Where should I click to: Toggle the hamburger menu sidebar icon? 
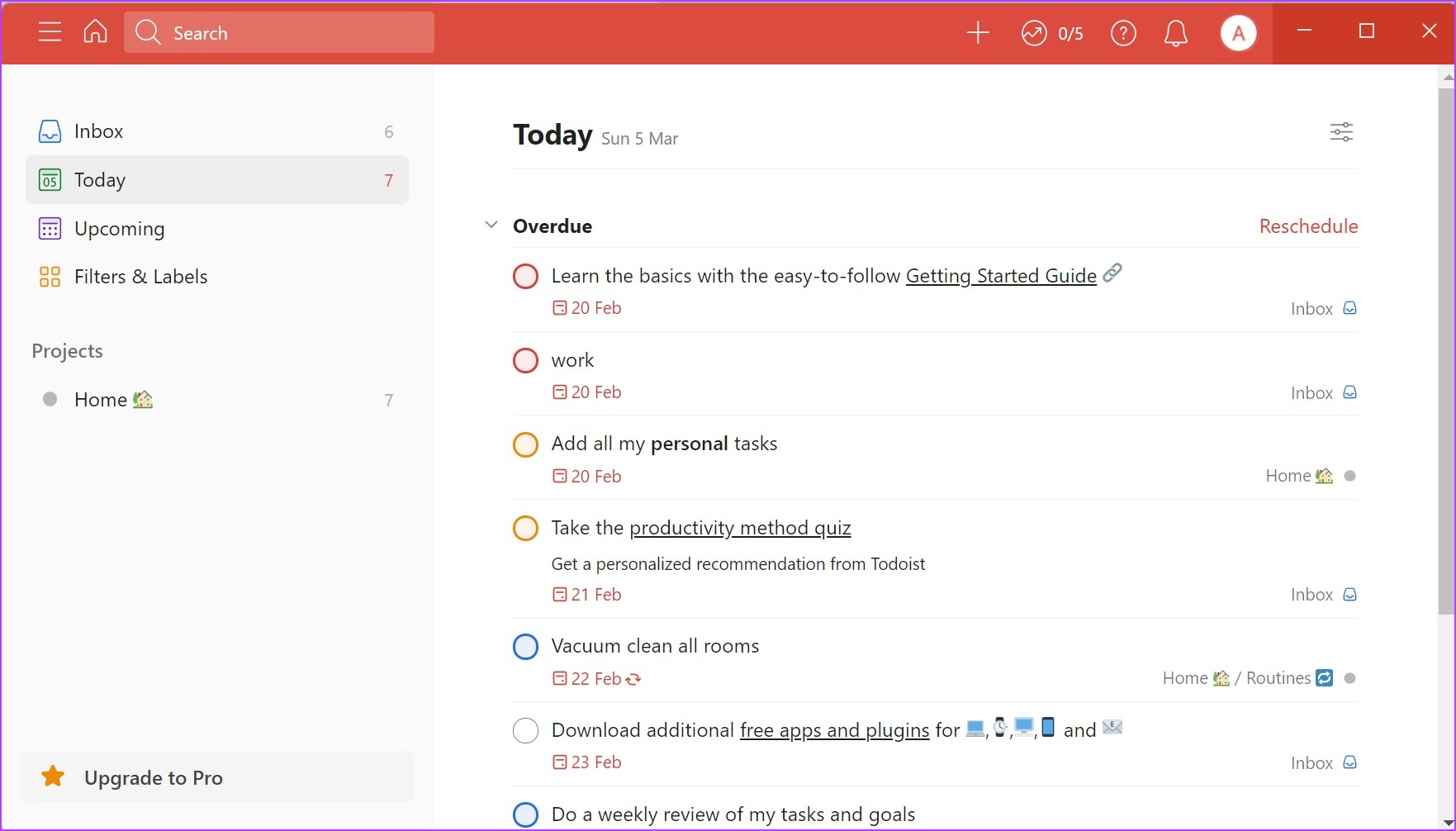click(x=50, y=32)
